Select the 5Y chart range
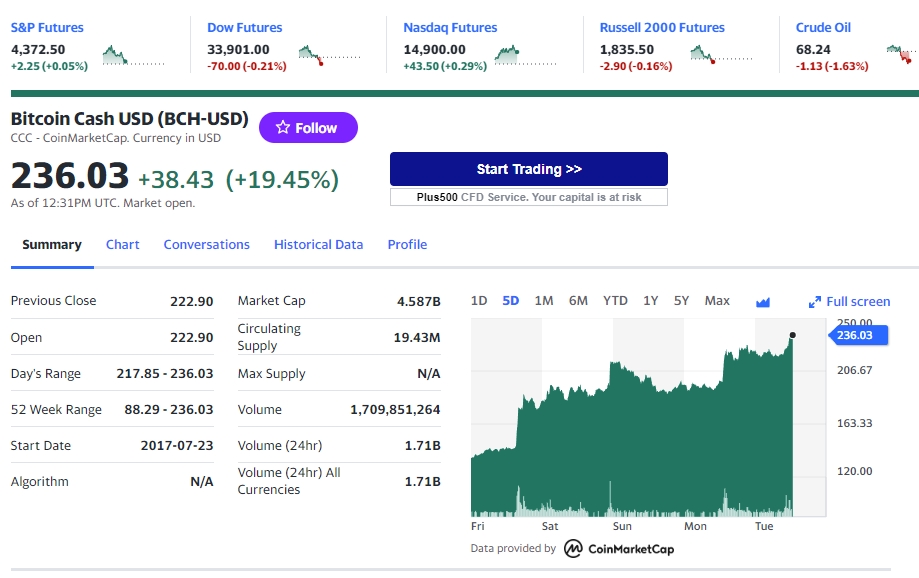The width and height of the screenshot is (919, 578). [x=681, y=301]
